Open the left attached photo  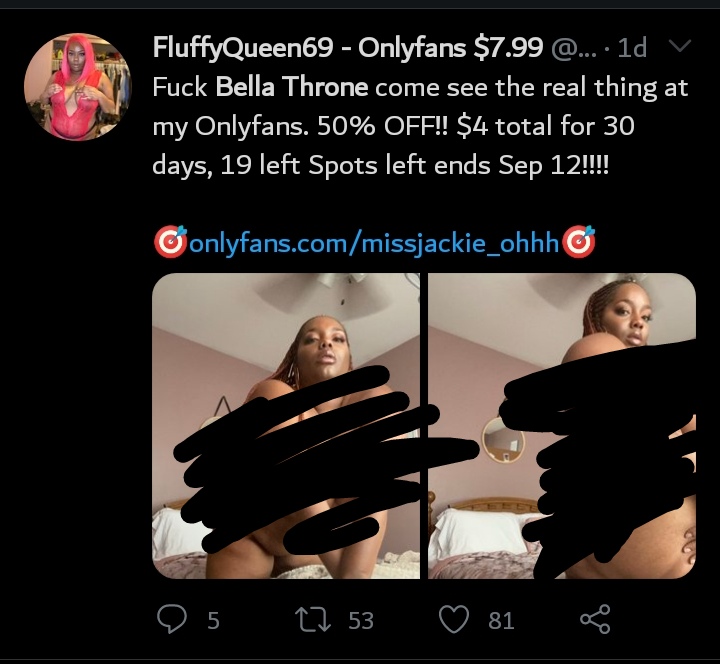coord(286,426)
